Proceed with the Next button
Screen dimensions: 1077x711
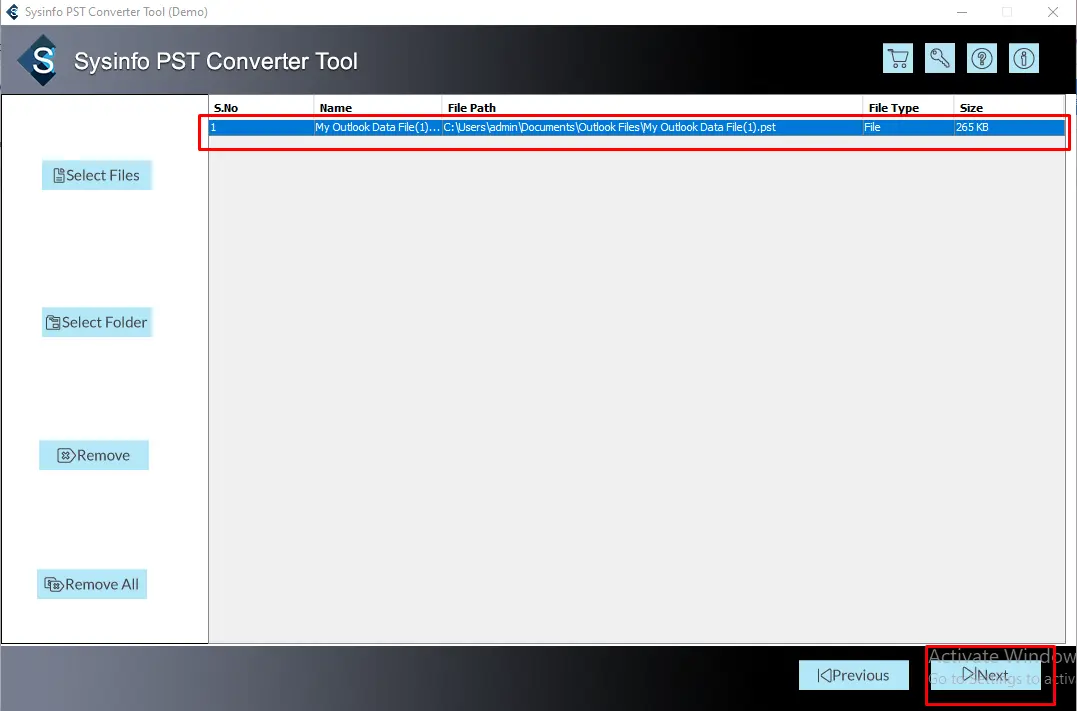pos(986,675)
